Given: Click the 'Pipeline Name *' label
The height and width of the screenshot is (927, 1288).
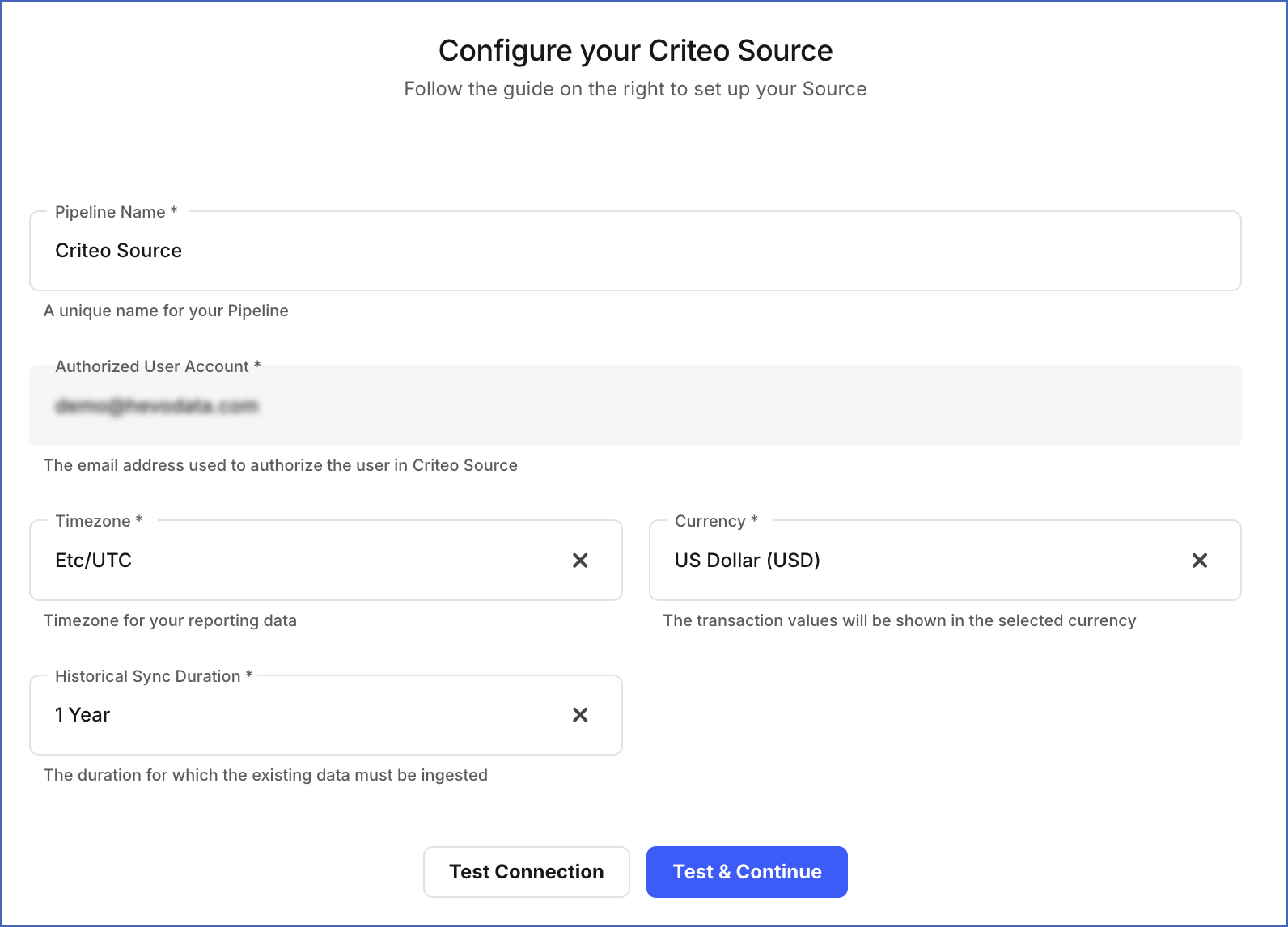Looking at the screenshot, I should point(116,212).
